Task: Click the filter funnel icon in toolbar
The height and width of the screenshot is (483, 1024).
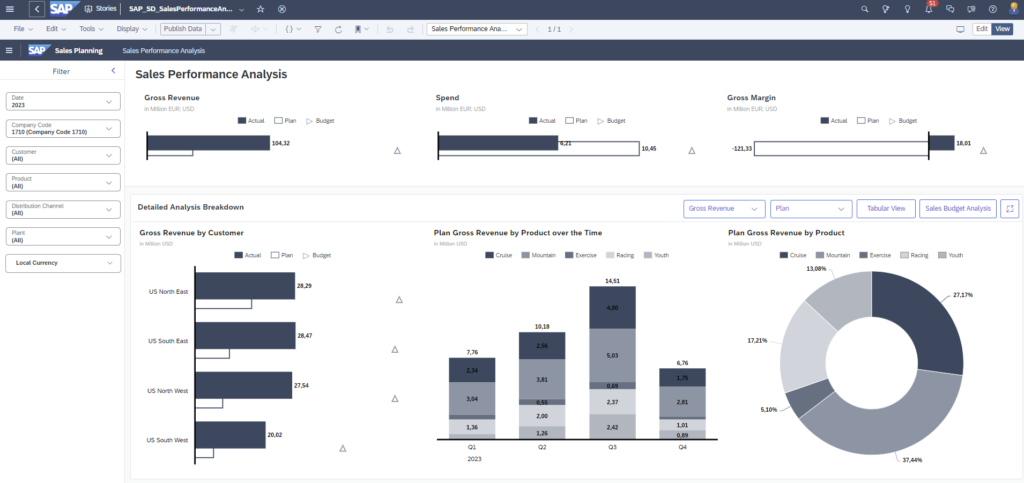Action: click(317, 29)
